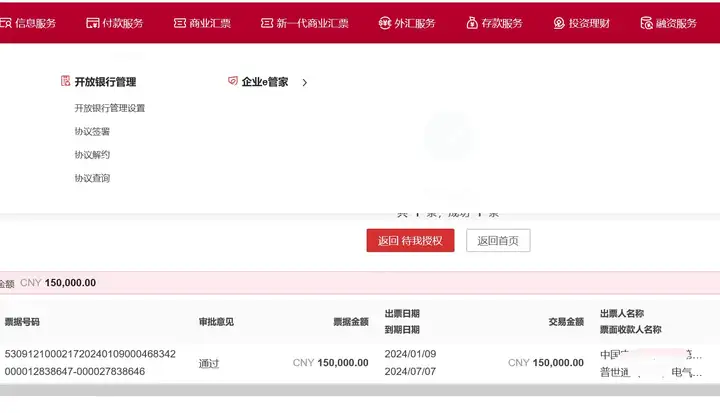Click the 商业汇票 ticket icon

point(180,23)
